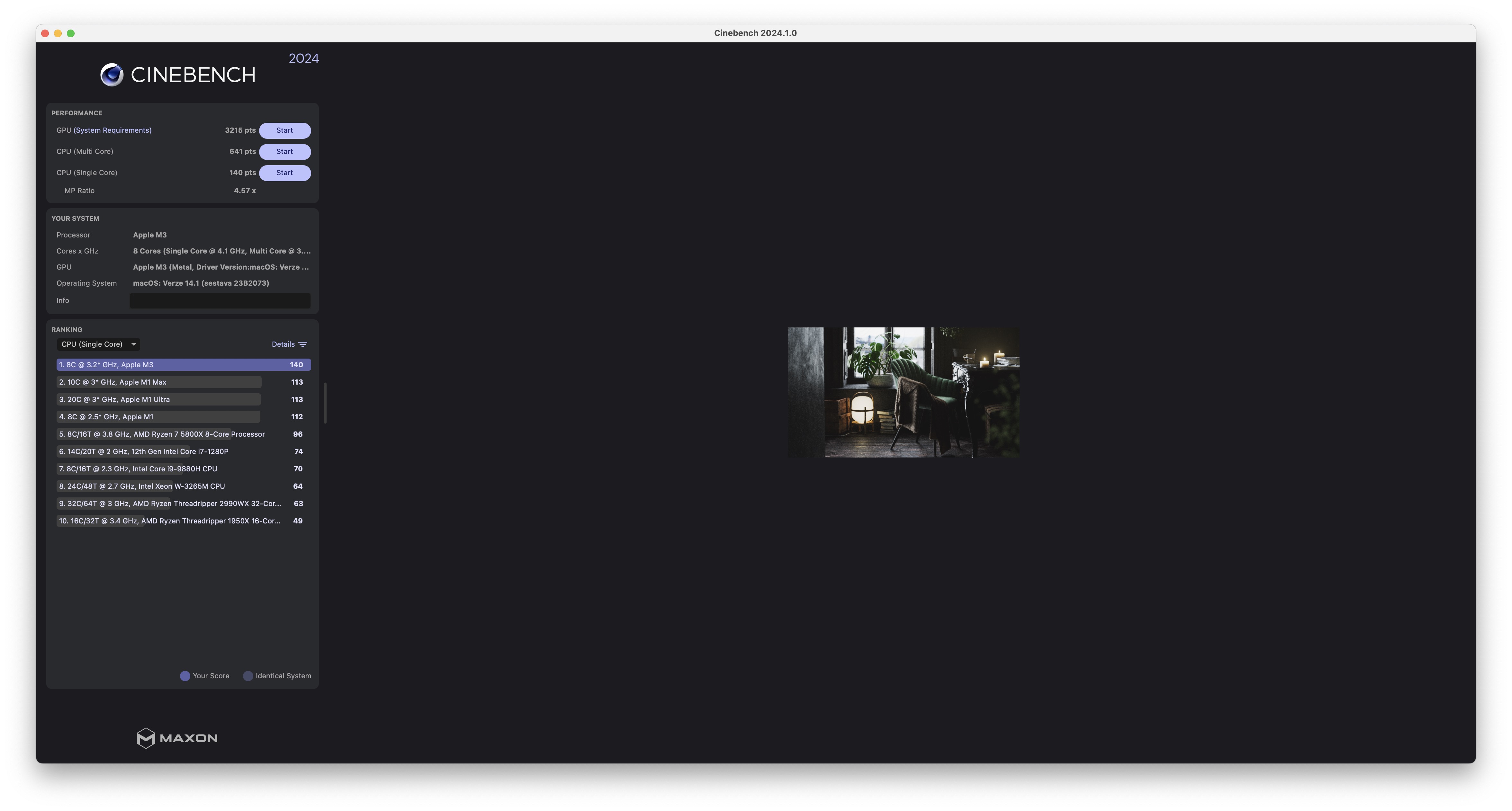Image resolution: width=1512 pixels, height=811 pixels.
Task: Select the Apple M1 Max ranking row
Action: pos(184,382)
